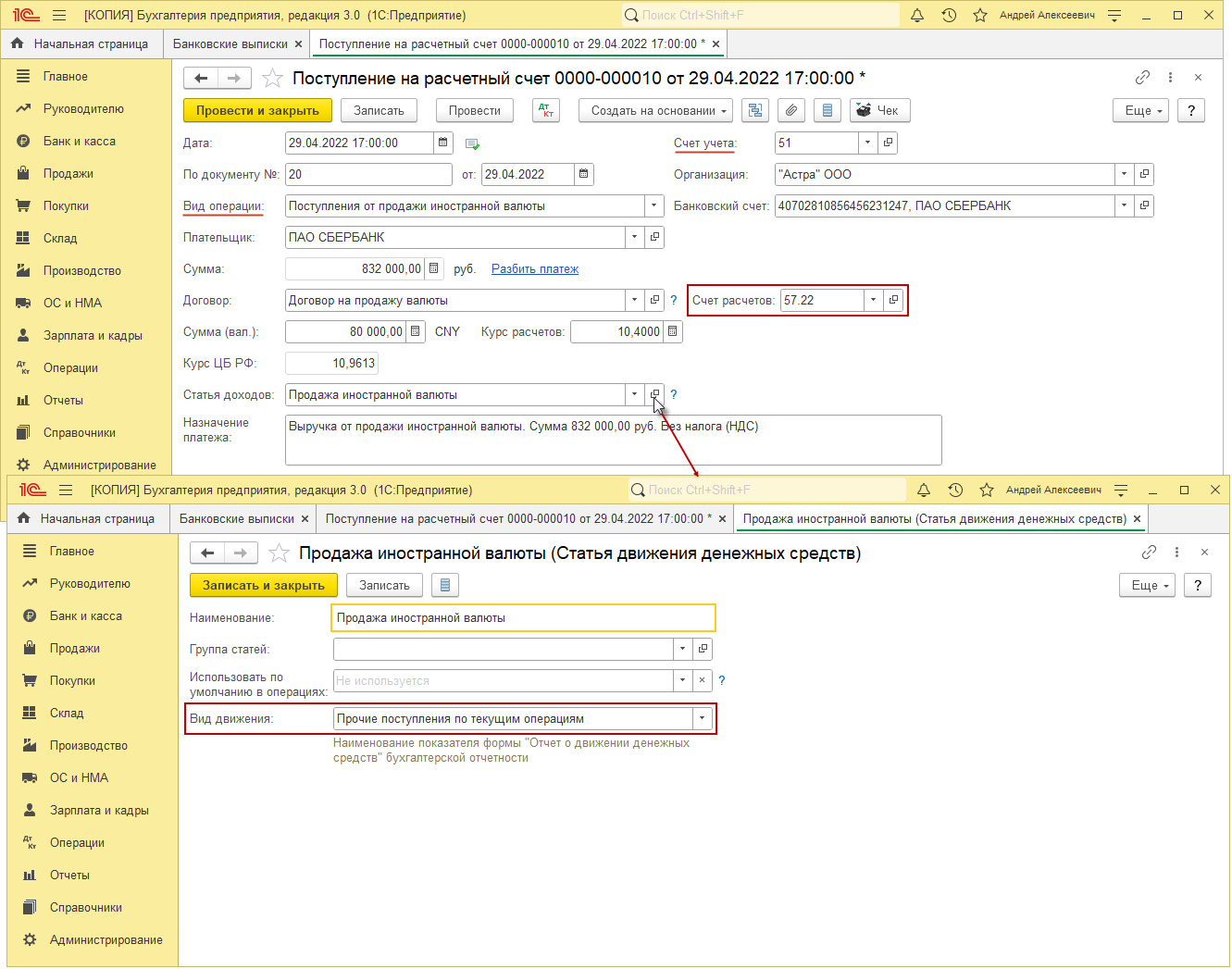1232x969 pixels.
Task: Expand Организация dropdown
Action: tap(1125, 174)
